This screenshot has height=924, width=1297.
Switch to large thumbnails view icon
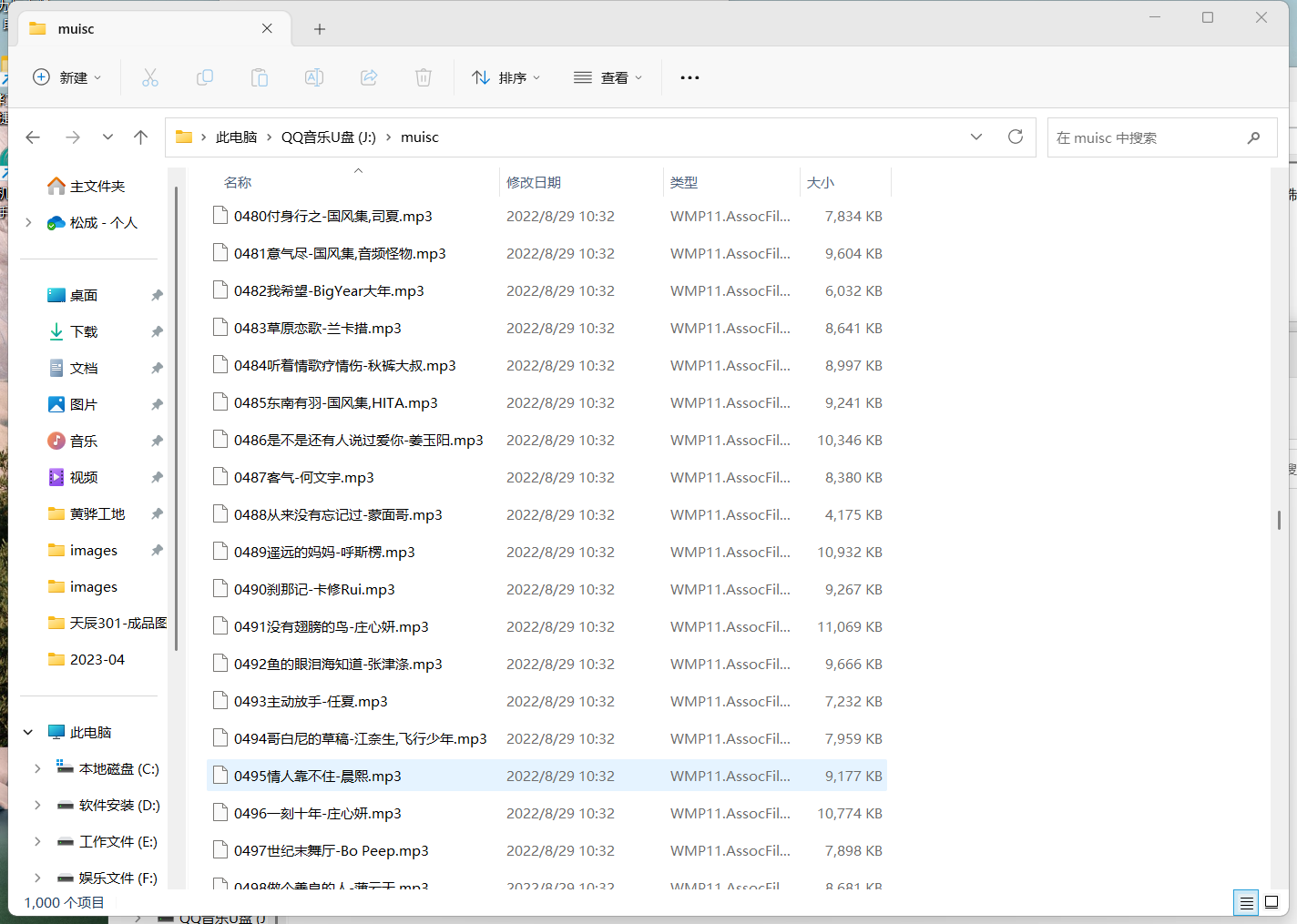(x=1272, y=902)
